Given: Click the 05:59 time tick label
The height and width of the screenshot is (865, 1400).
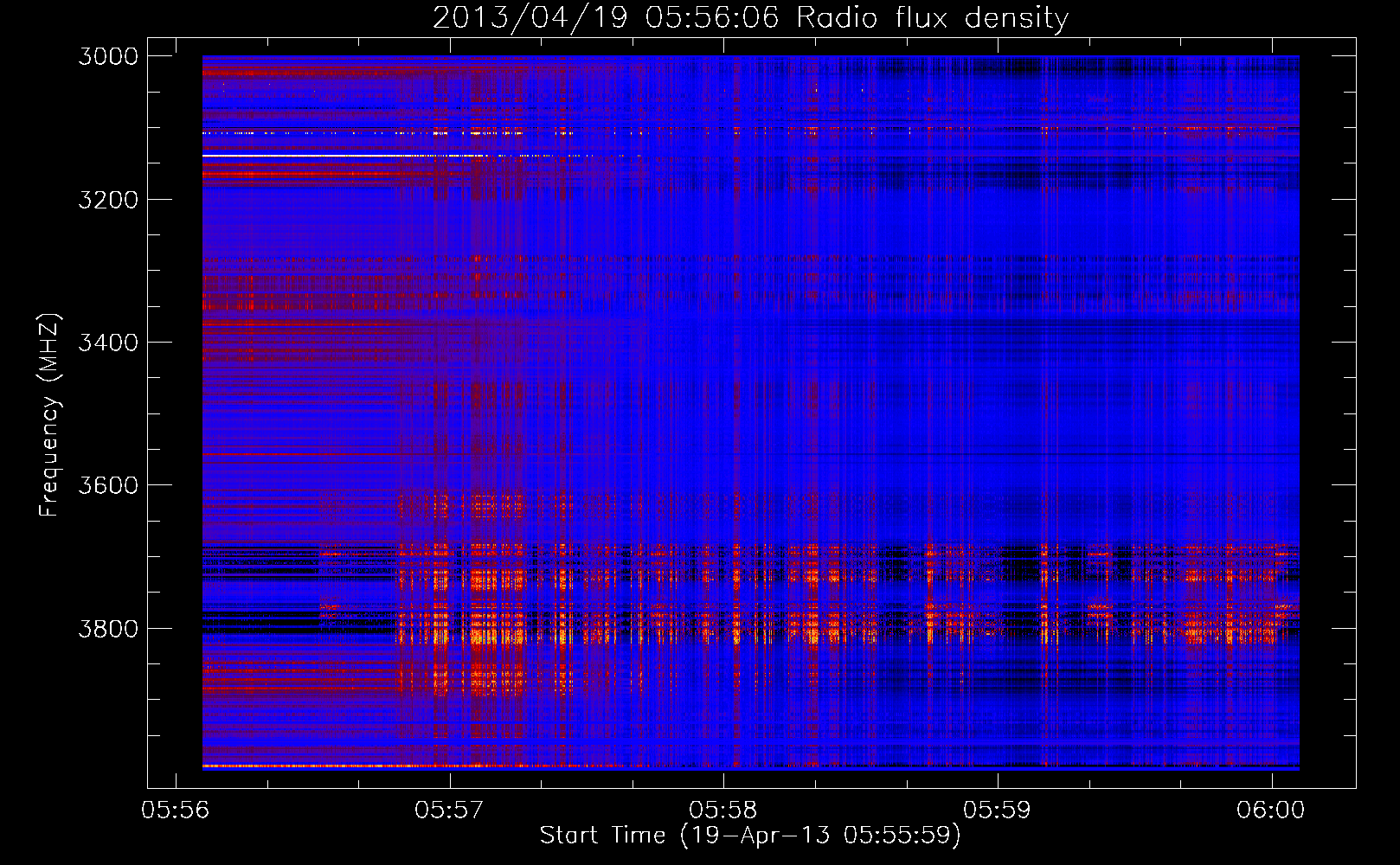Looking at the screenshot, I should point(998,810).
